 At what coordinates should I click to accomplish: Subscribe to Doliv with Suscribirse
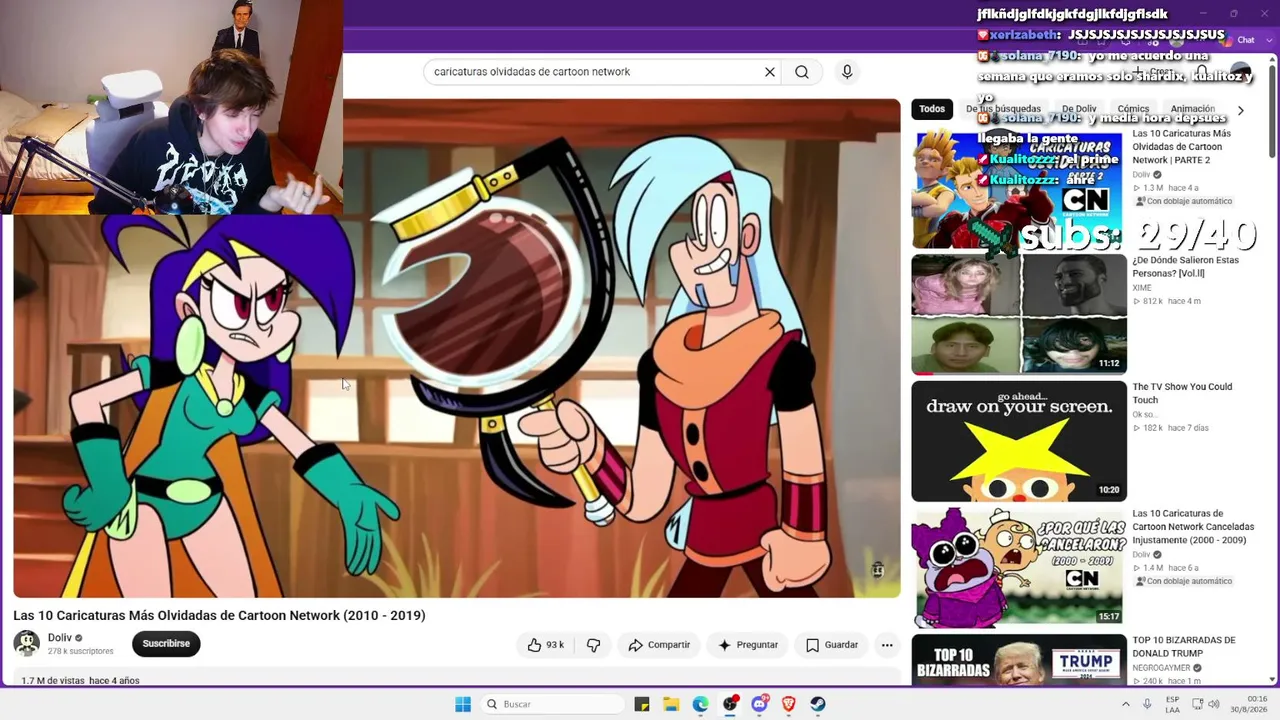[x=166, y=644]
